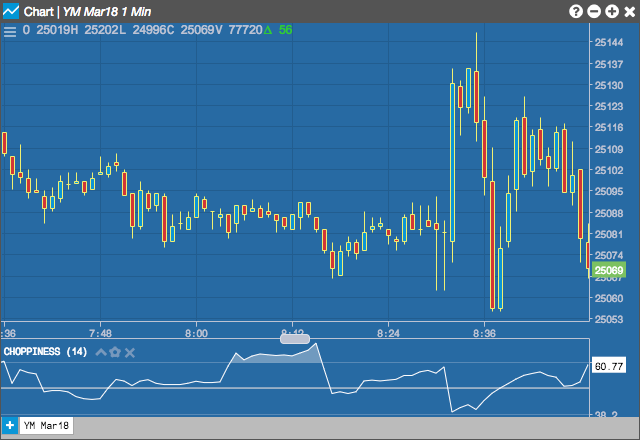Click the 25144 price axis label
The width and height of the screenshot is (640, 440).
(609, 42)
